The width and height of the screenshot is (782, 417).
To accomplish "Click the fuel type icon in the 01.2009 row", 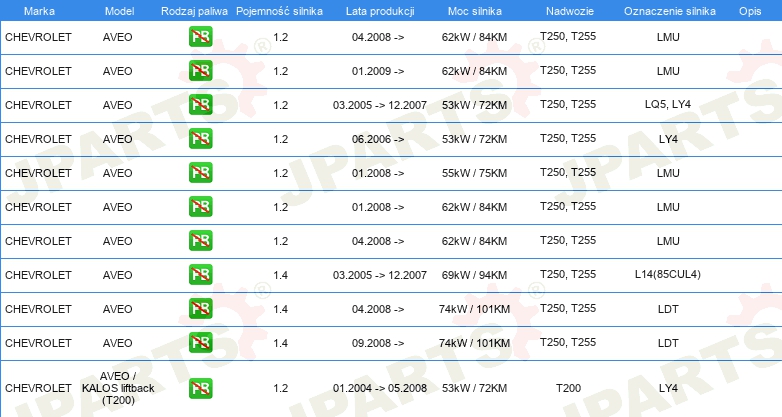I will 200,71.
